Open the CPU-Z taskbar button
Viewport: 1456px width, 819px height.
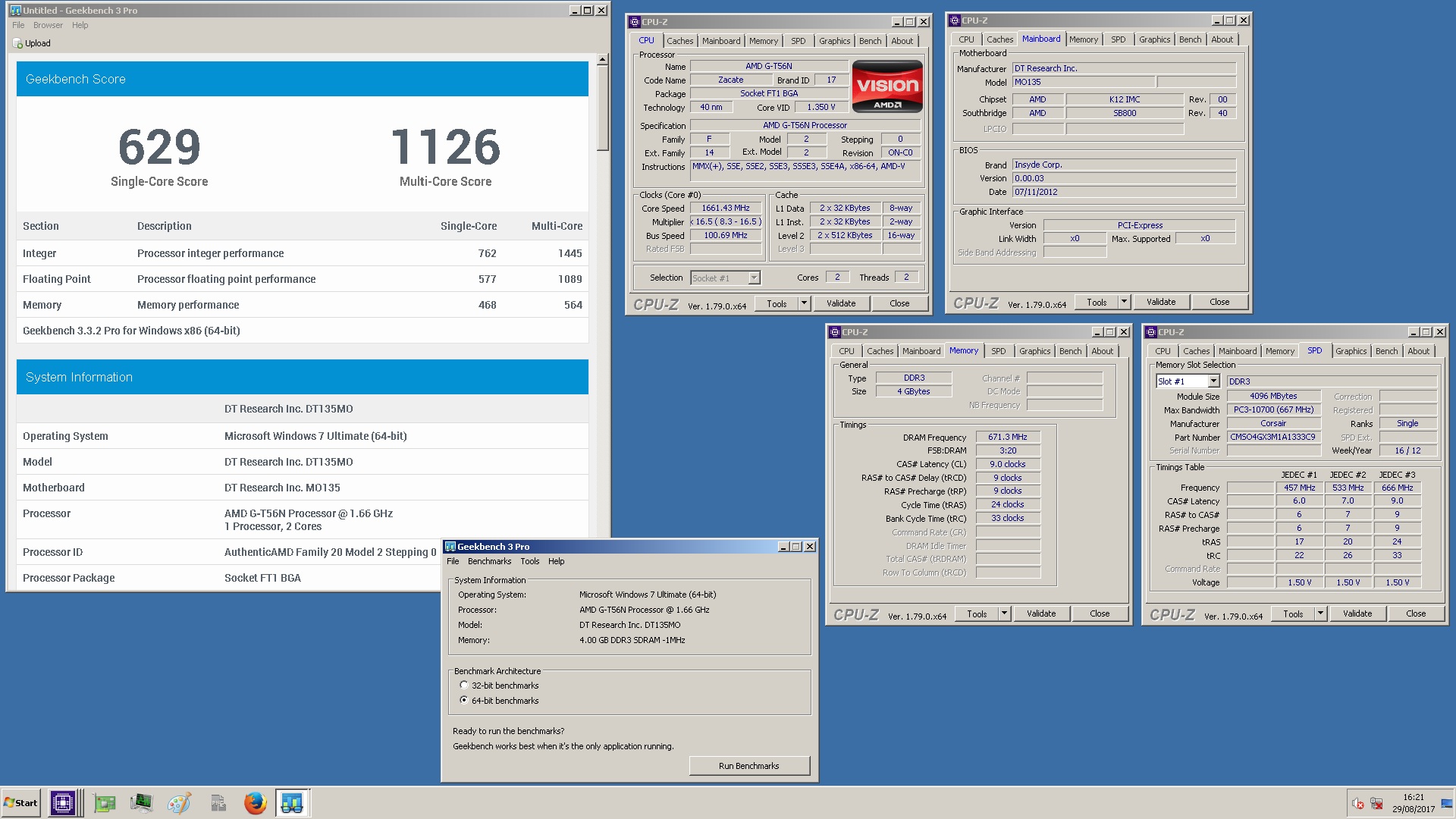(x=64, y=802)
